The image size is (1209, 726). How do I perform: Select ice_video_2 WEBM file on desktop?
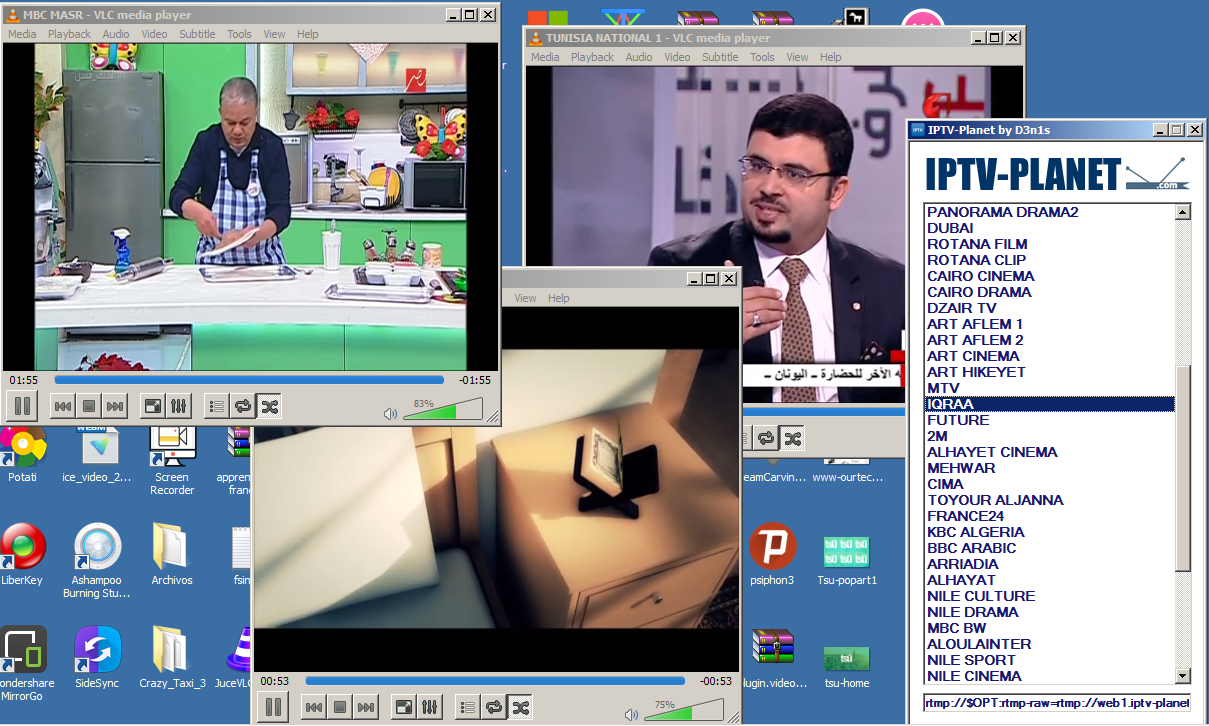[x=97, y=455]
